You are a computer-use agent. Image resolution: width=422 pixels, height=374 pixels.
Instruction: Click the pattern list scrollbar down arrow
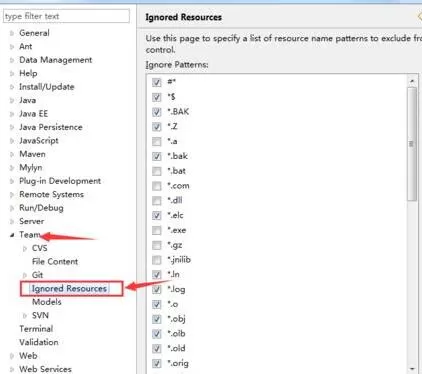coord(412,369)
